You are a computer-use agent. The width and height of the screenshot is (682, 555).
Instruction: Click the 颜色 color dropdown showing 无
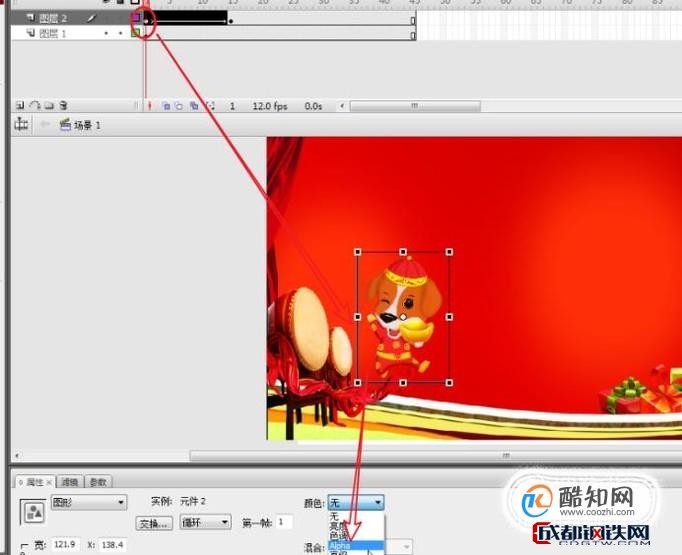(356, 503)
